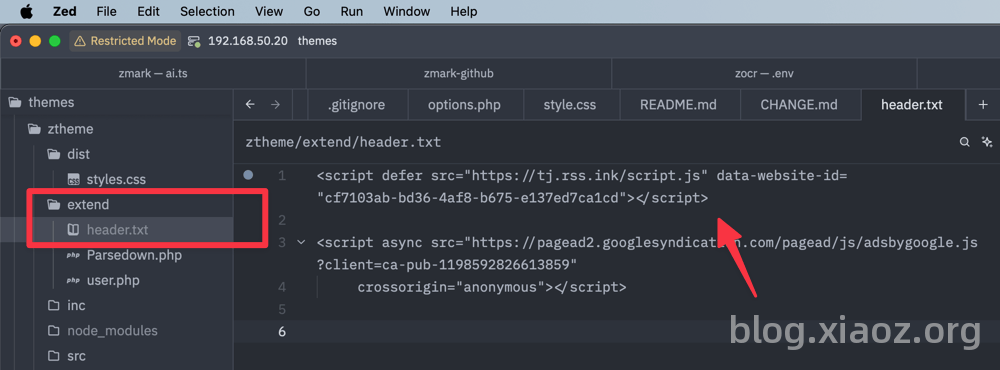Select the header.txt editor tab
The height and width of the screenshot is (370, 1000).
pos(912,105)
